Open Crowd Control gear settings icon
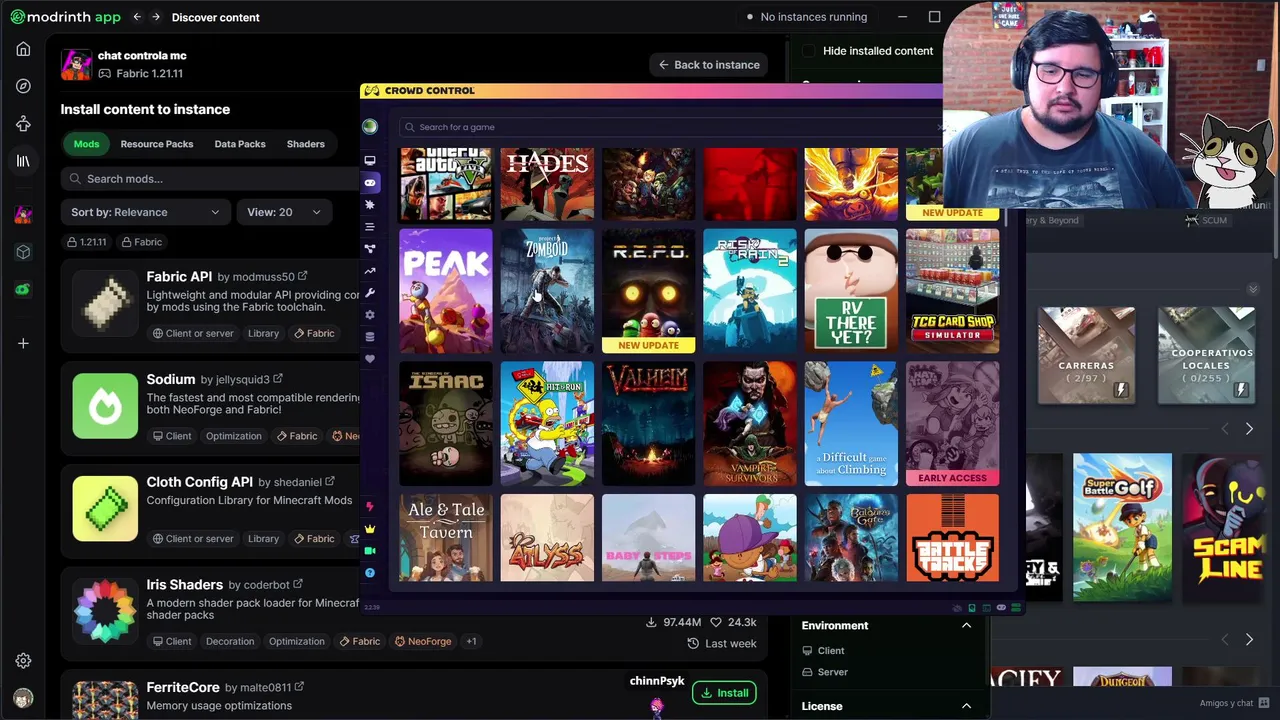The height and width of the screenshot is (720, 1280). coord(370,315)
